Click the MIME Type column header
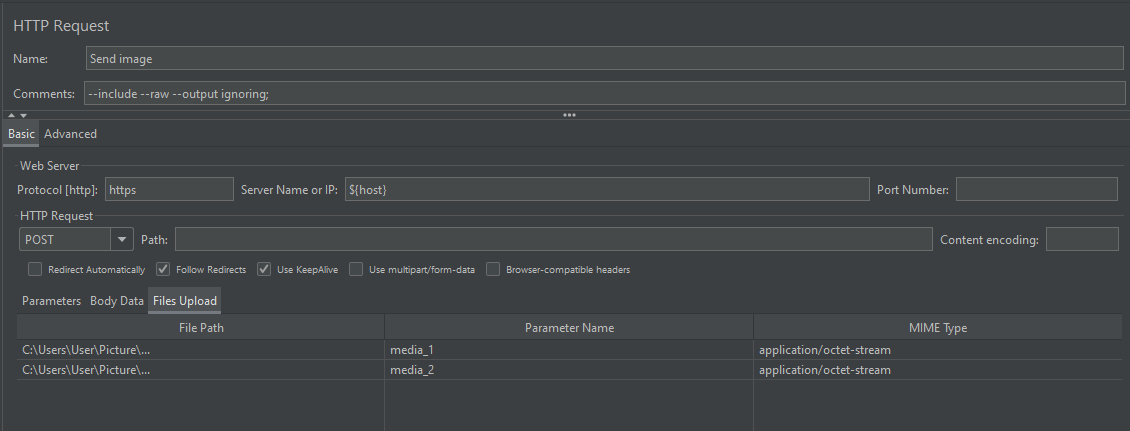The height and width of the screenshot is (431, 1130). (937, 327)
